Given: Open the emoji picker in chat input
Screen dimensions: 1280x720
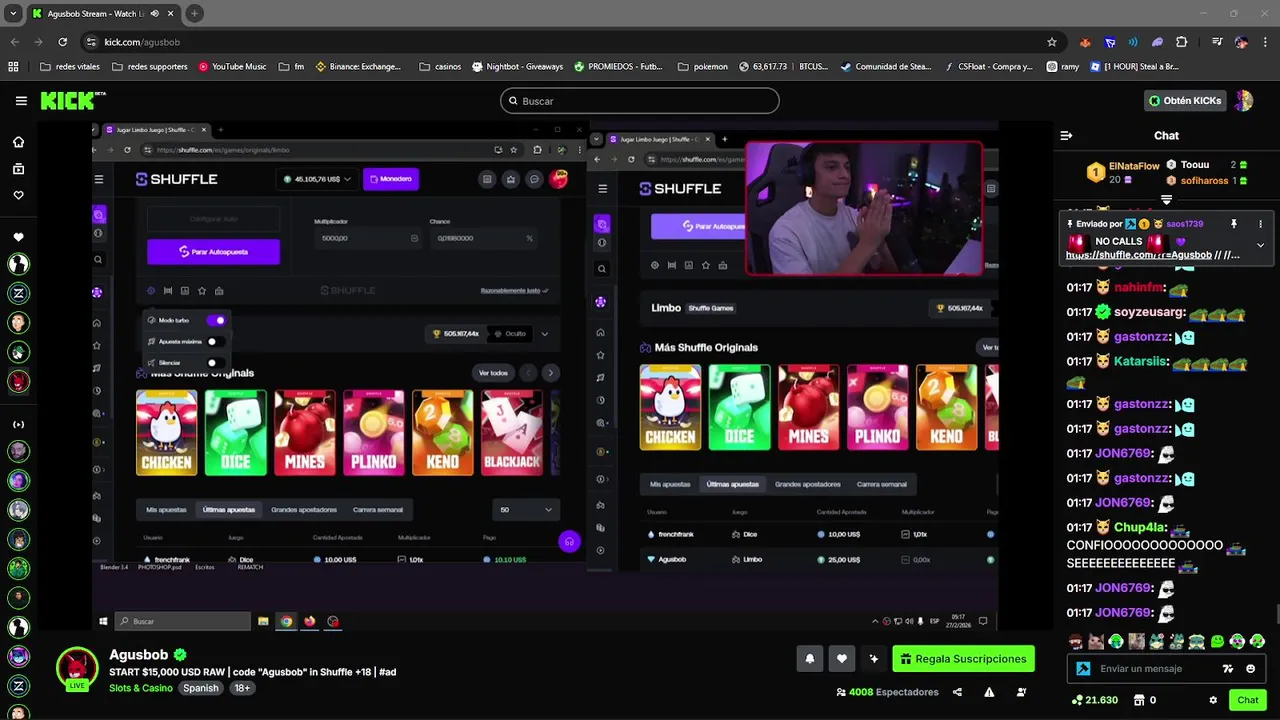Looking at the screenshot, I should [1251, 669].
